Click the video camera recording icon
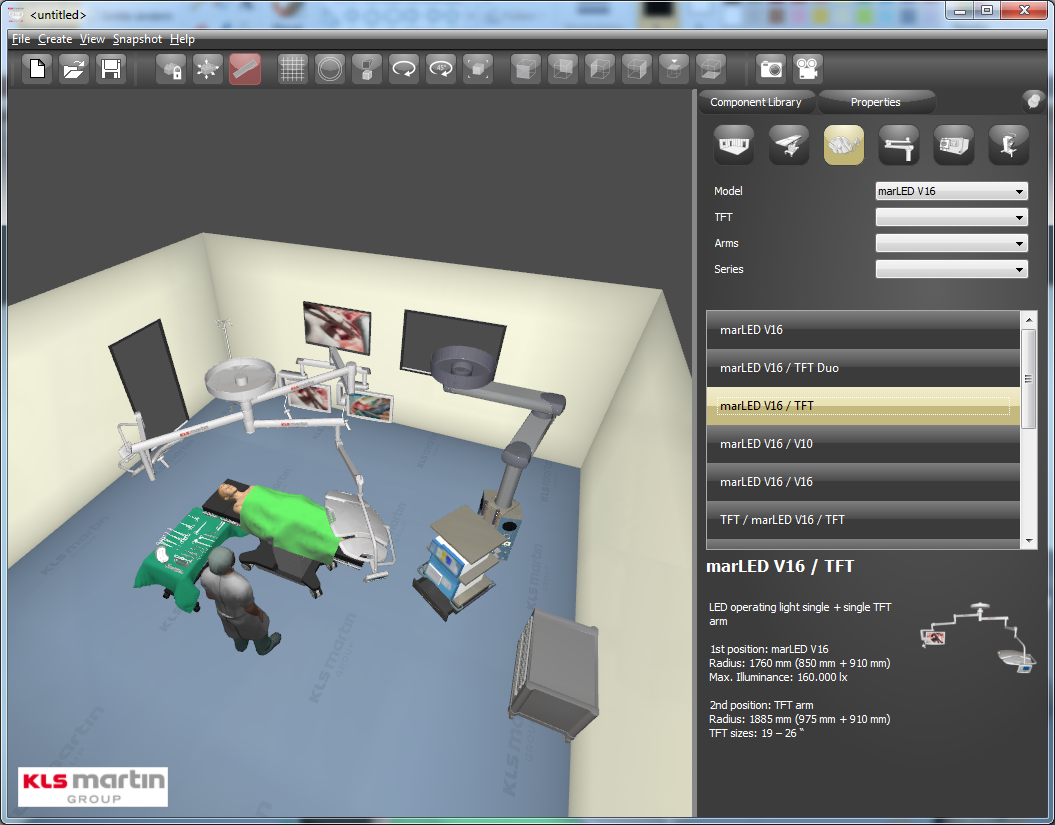 [x=808, y=69]
